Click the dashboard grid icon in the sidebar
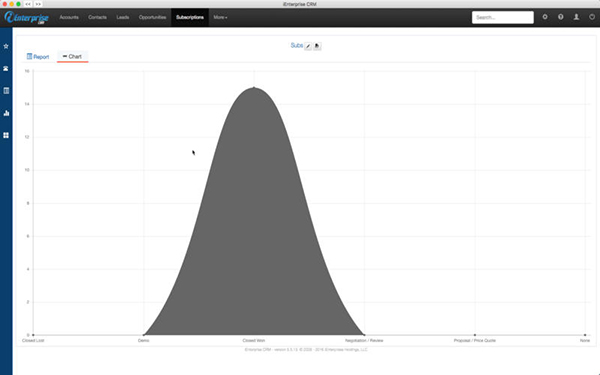 pyautogui.click(x=6, y=135)
